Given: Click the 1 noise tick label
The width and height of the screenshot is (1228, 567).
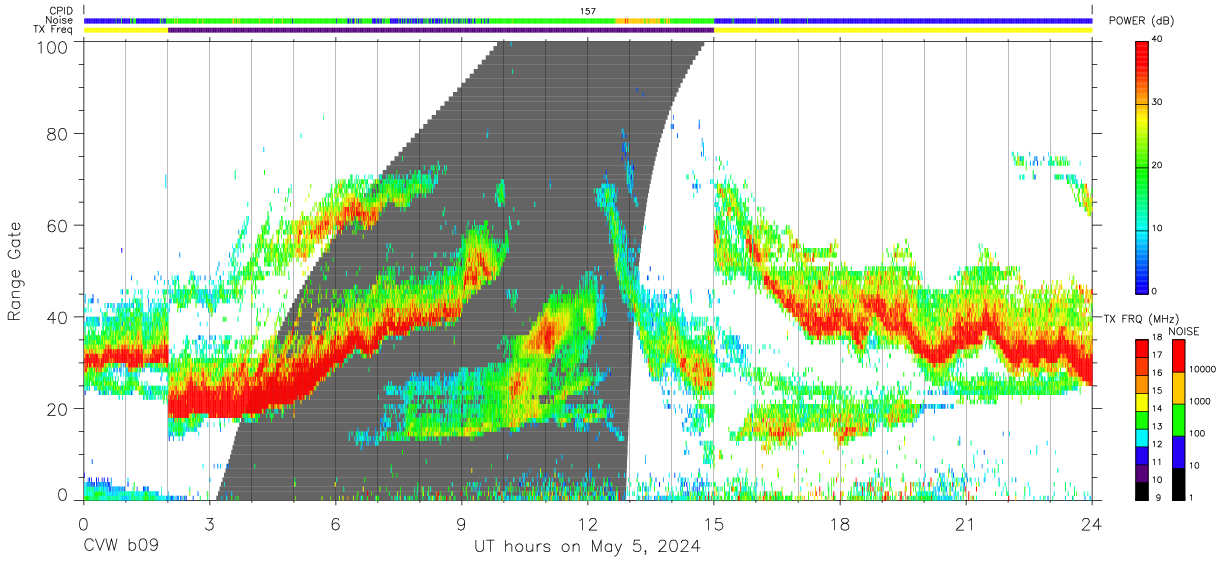Looking at the screenshot, I should click(x=1193, y=497).
